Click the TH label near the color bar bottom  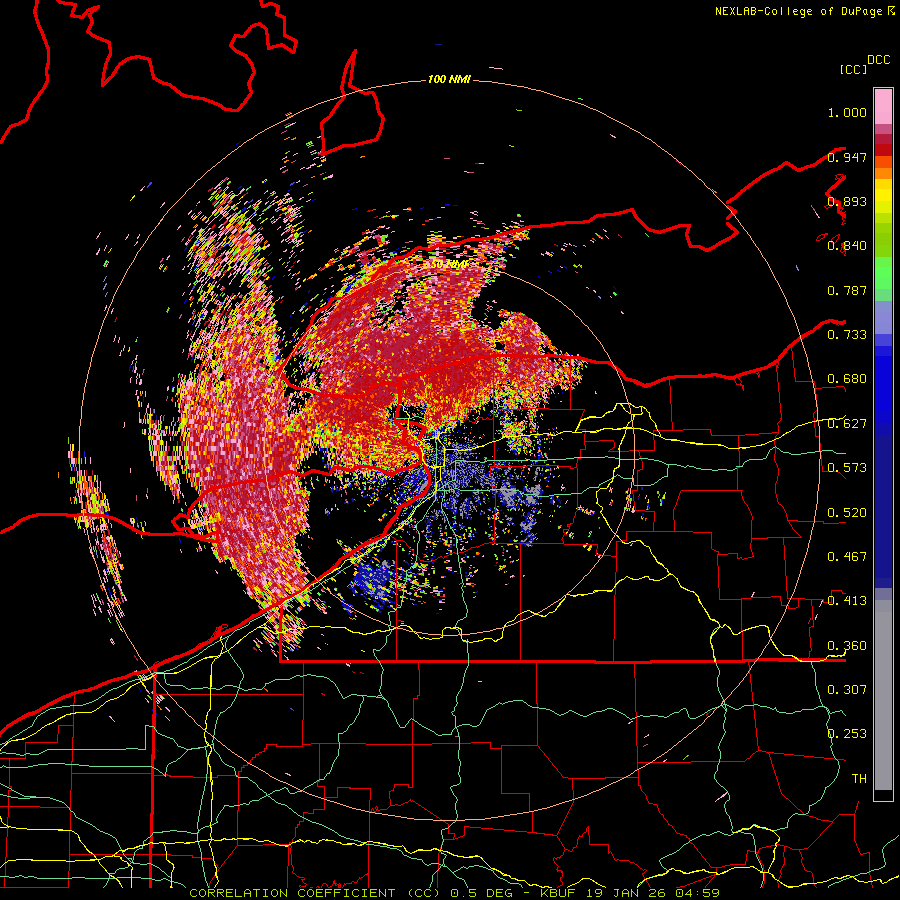[x=859, y=779]
